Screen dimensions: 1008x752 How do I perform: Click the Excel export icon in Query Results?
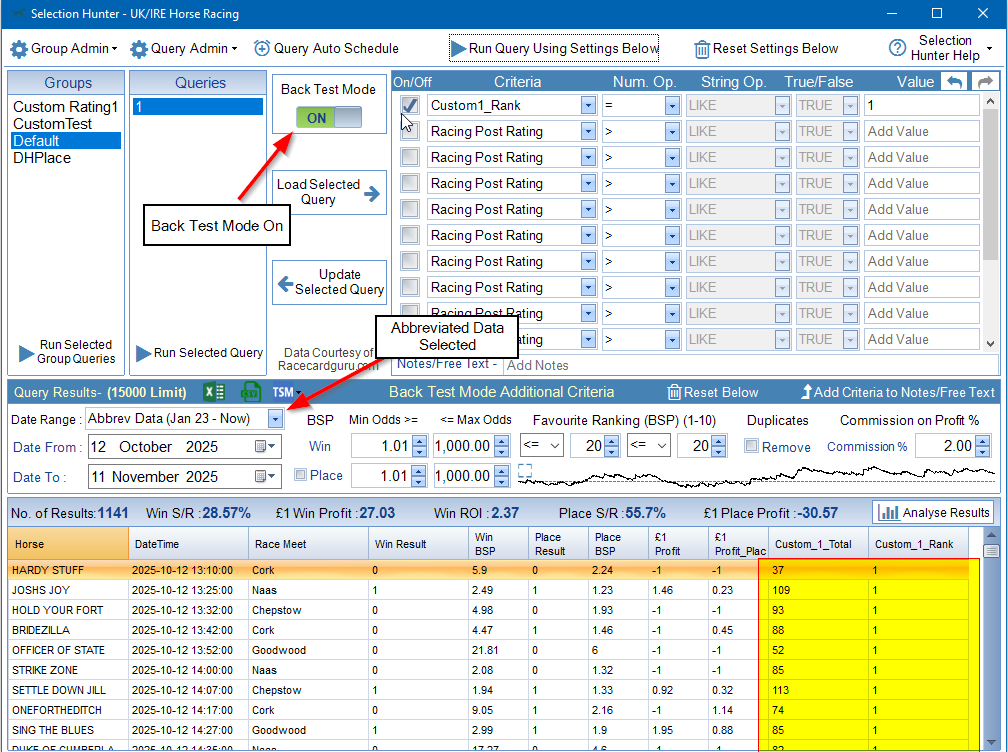pyautogui.click(x=214, y=392)
